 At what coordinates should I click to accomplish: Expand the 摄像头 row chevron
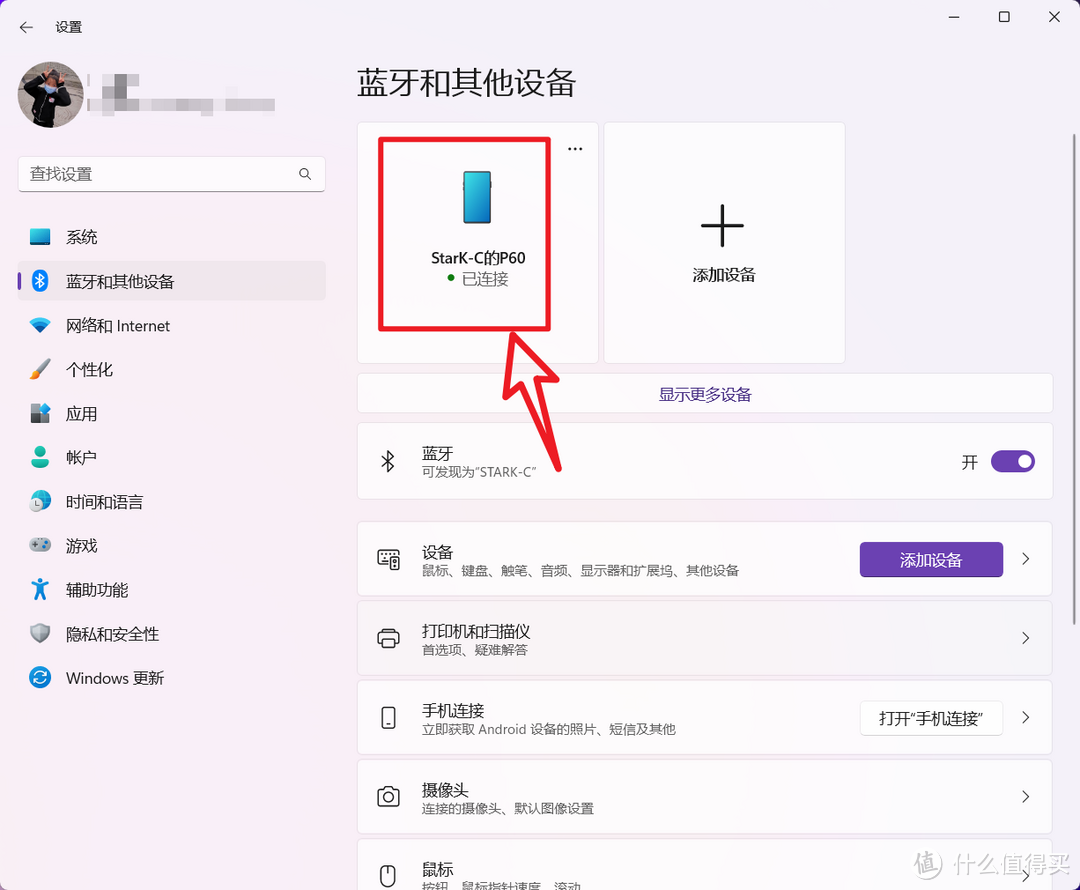[x=1026, y=796]
